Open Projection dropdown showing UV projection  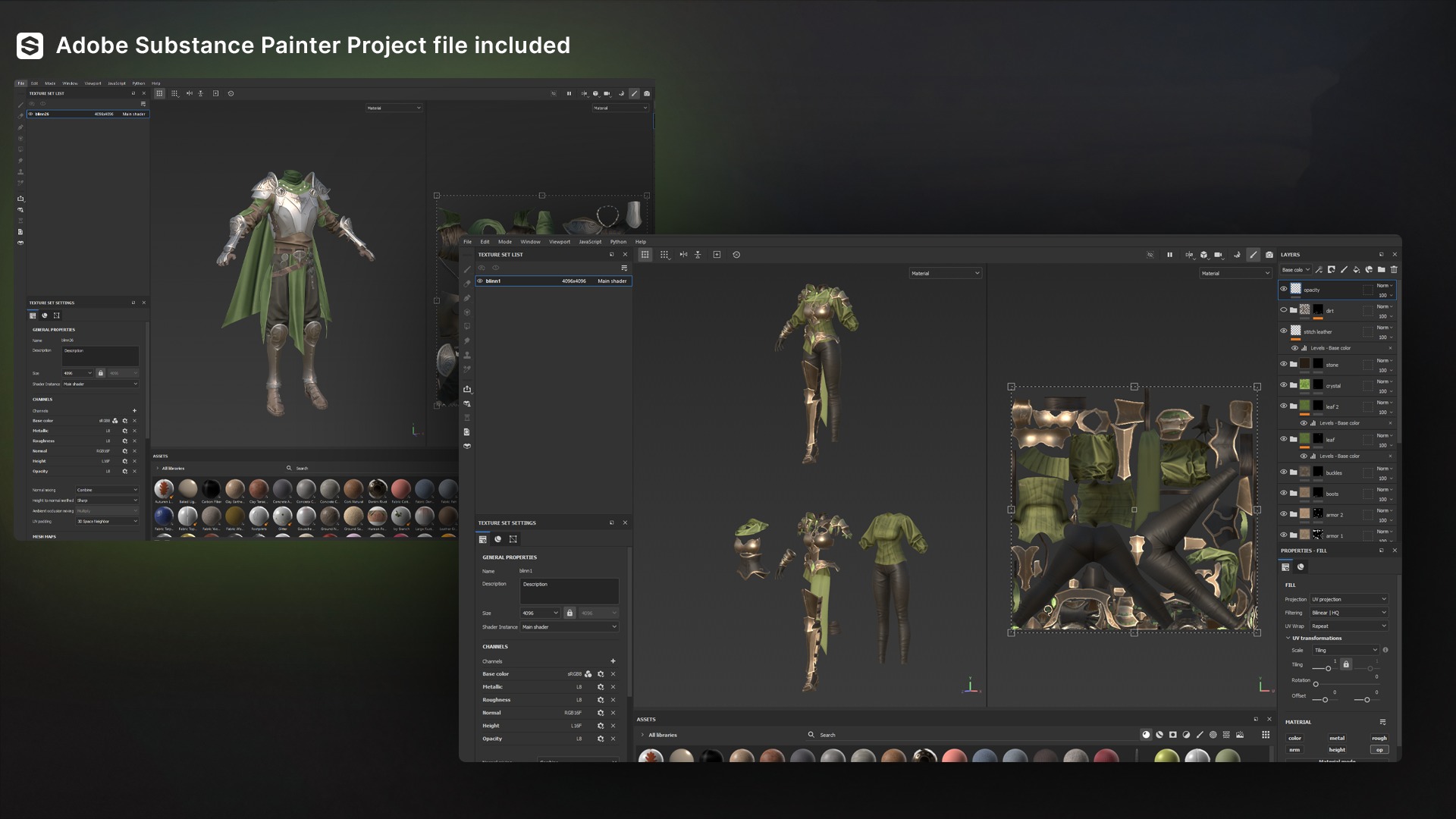[1349, 599]
